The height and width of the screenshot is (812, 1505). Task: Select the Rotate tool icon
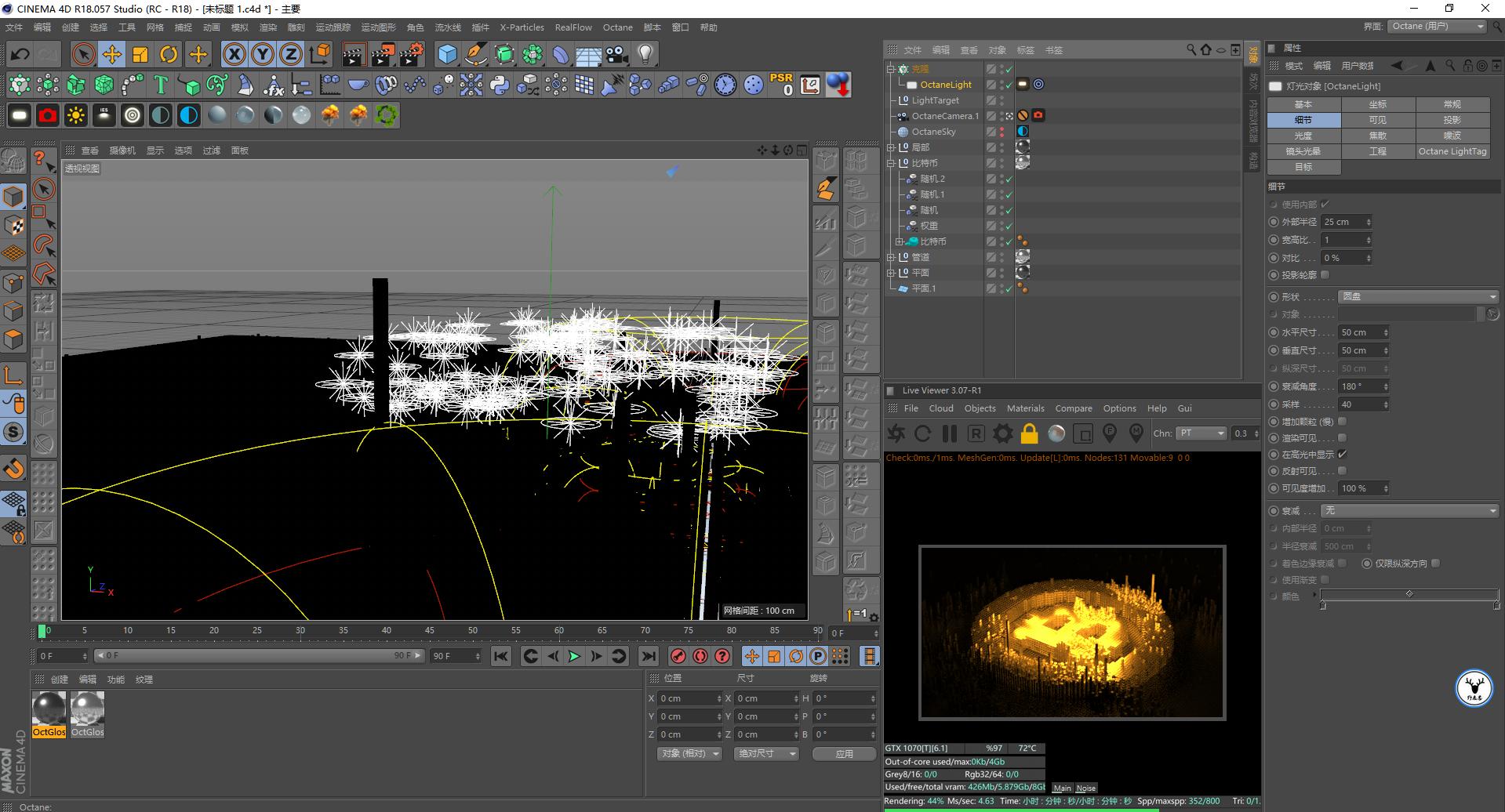[x=169, y=54]
